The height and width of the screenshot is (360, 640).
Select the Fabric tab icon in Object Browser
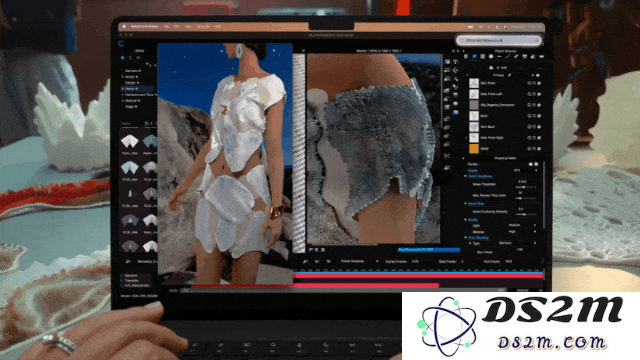474,57
